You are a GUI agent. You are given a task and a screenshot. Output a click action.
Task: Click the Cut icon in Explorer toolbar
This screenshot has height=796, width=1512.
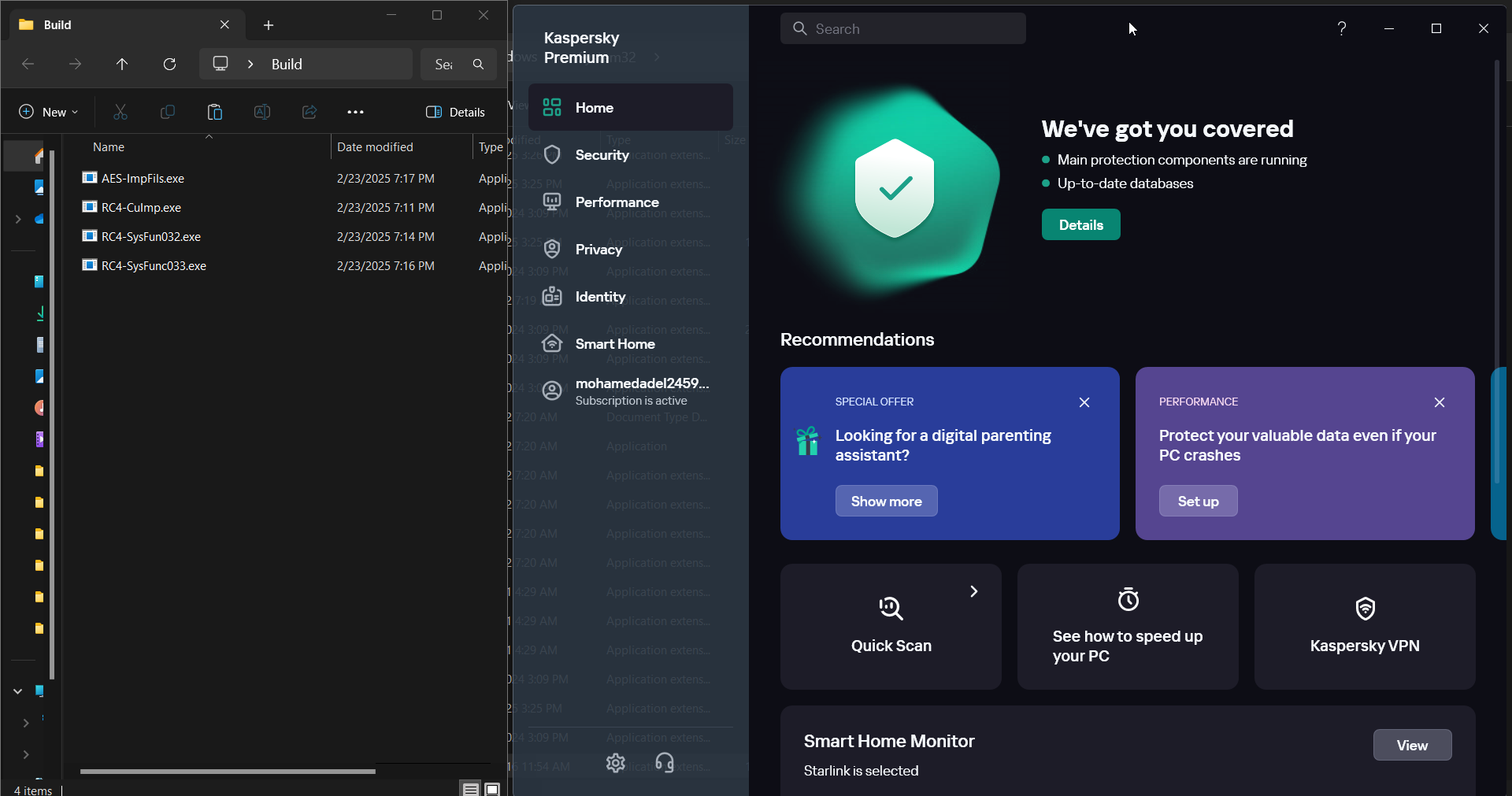pos(120,112)
